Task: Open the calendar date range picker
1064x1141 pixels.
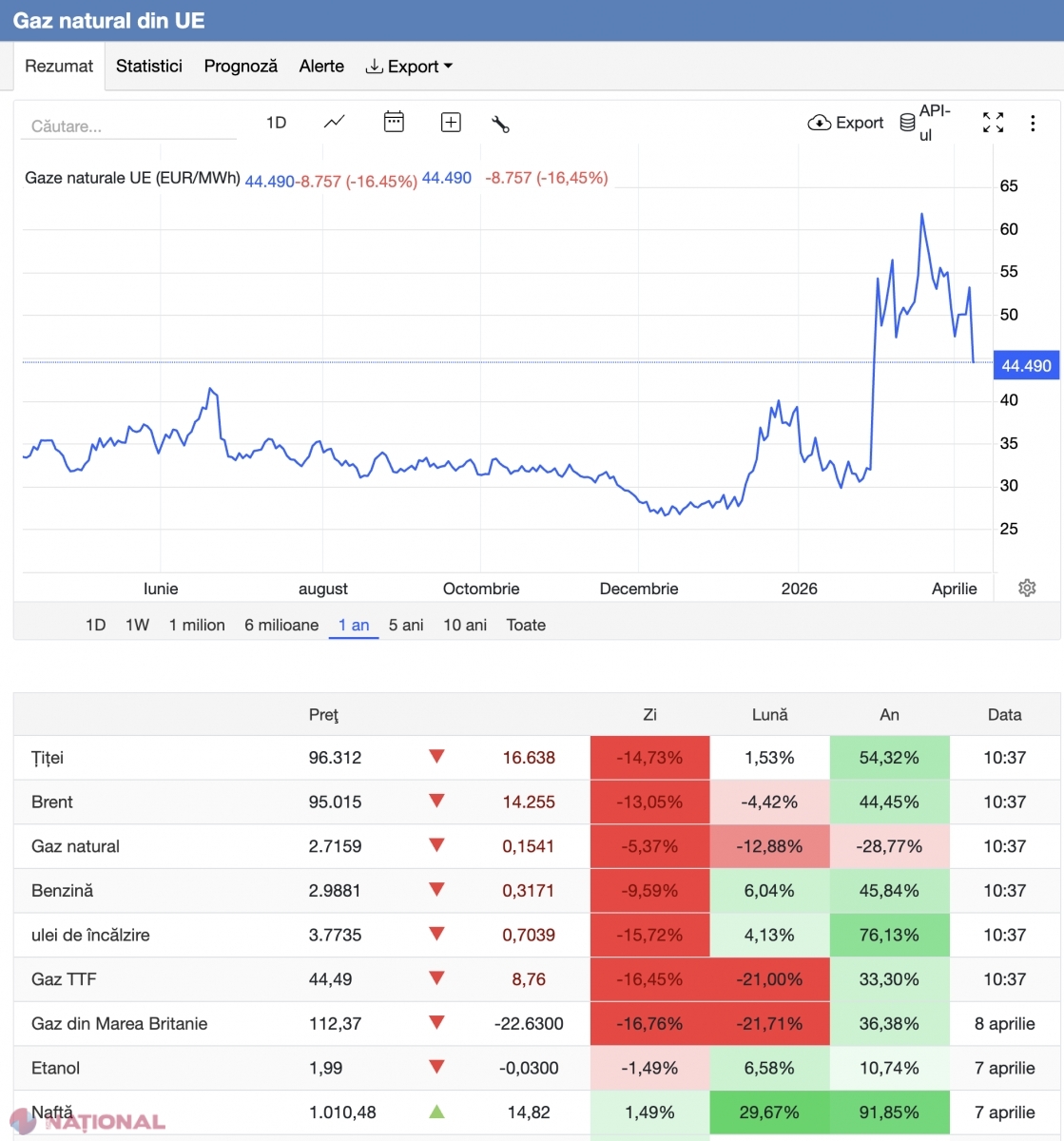Action: 394,123
